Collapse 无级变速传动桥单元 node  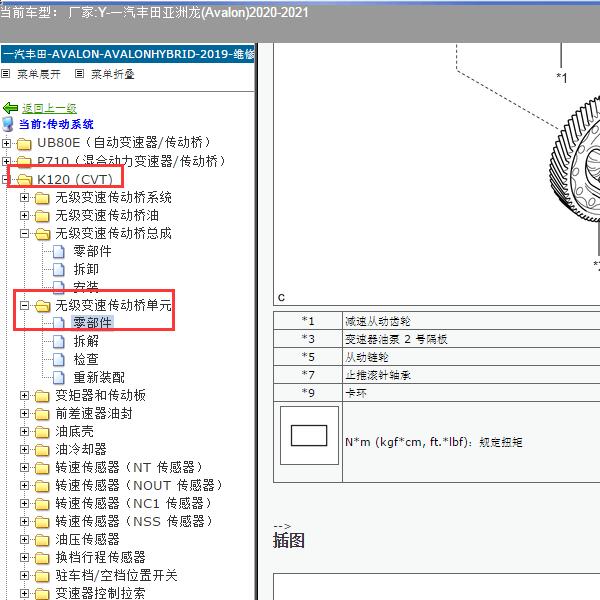click(x=24, y=305)
